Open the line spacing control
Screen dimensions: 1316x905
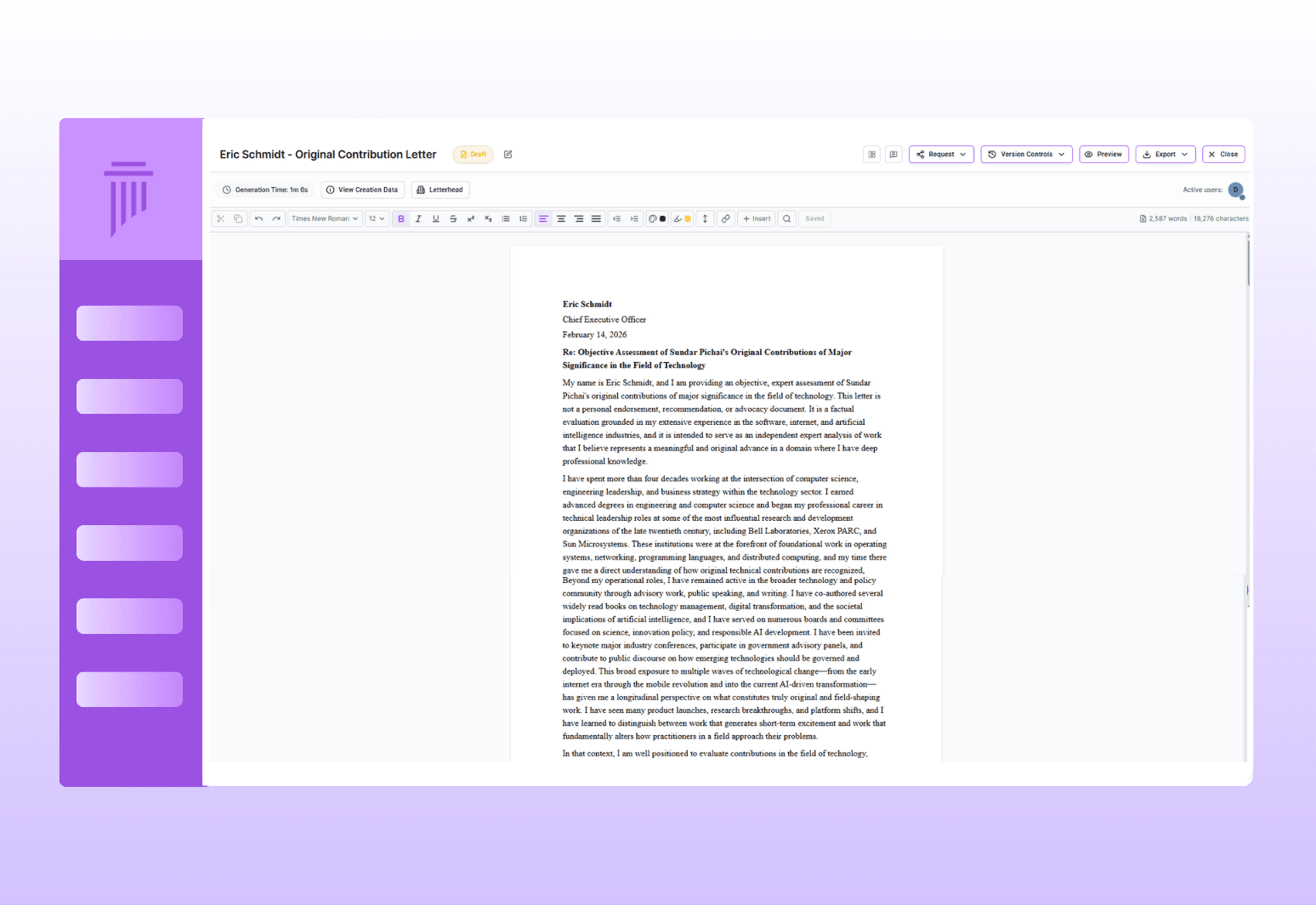point(705,218)
